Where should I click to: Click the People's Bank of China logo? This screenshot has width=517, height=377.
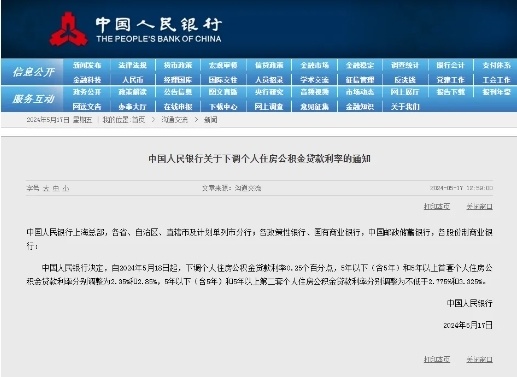click(68, 29)
